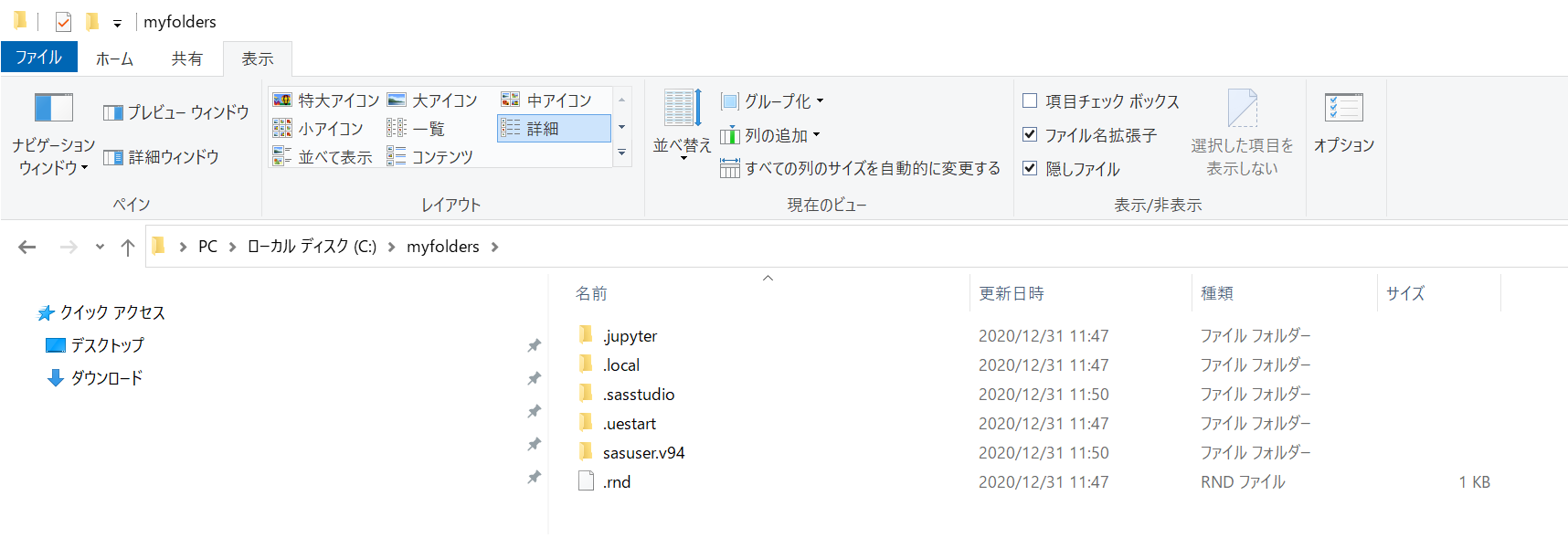Click the Properties quick access toolbar icon
This screenshot has width=1568, height=538.
coord(63,21)
